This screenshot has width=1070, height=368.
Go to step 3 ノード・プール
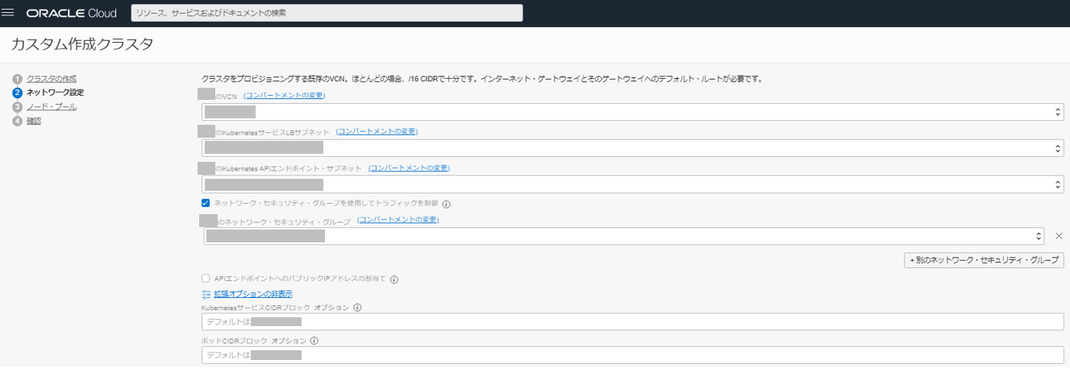(x=51, y=107)
